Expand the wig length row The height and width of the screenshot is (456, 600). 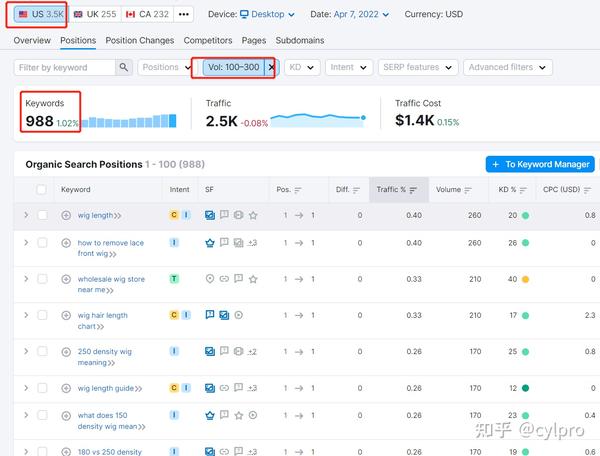(x=26, y=215)
